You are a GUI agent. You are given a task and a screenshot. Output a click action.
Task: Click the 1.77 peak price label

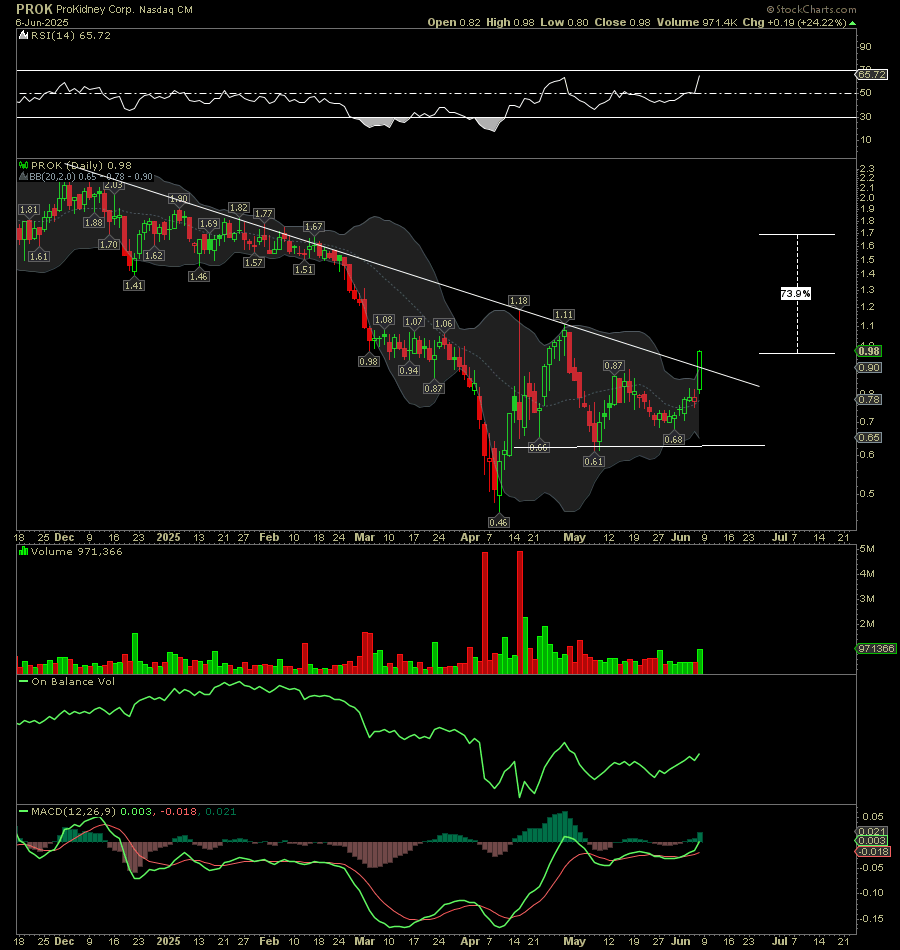click(x=264, y=214)
